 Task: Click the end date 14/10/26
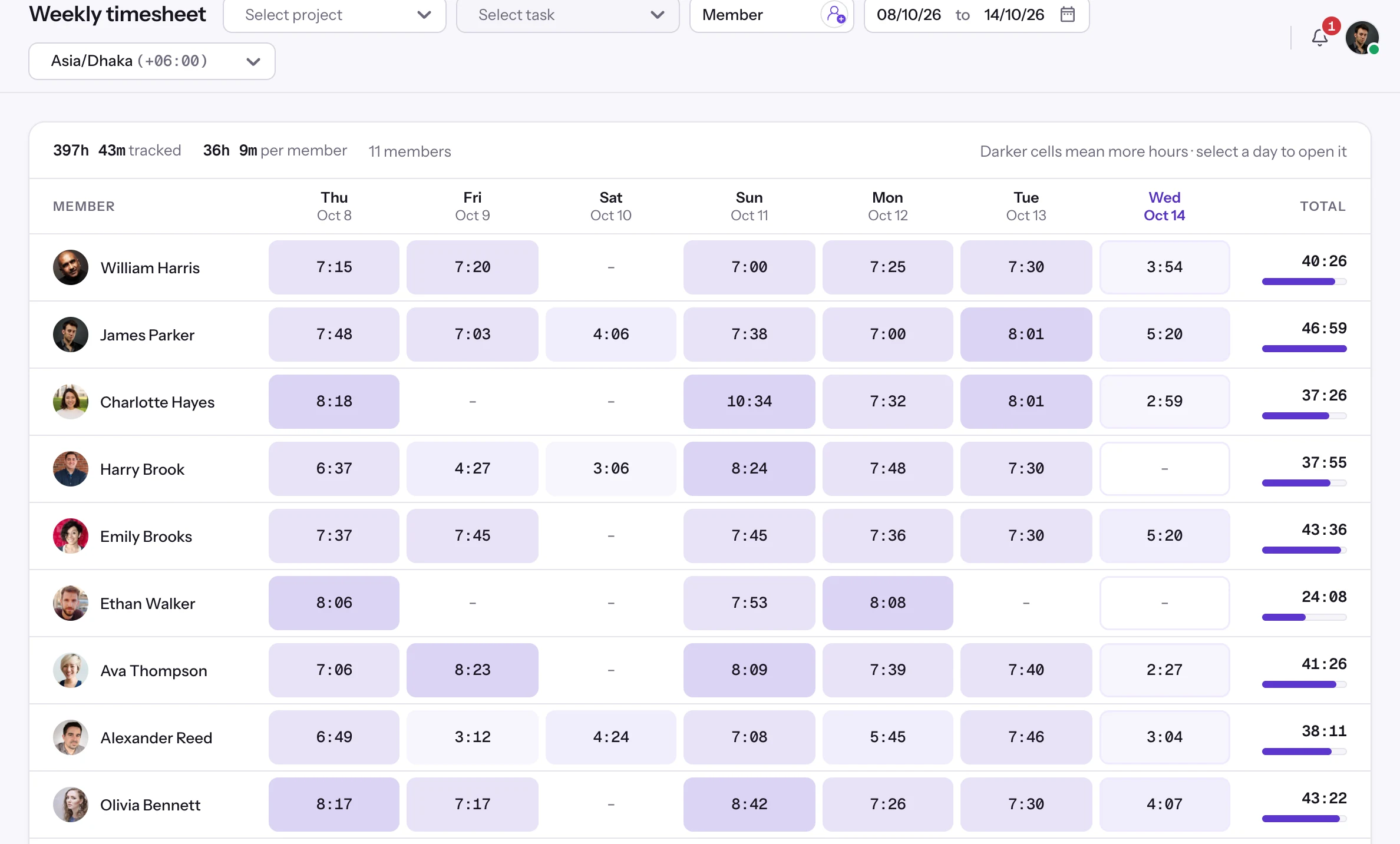click(1014, 15)
